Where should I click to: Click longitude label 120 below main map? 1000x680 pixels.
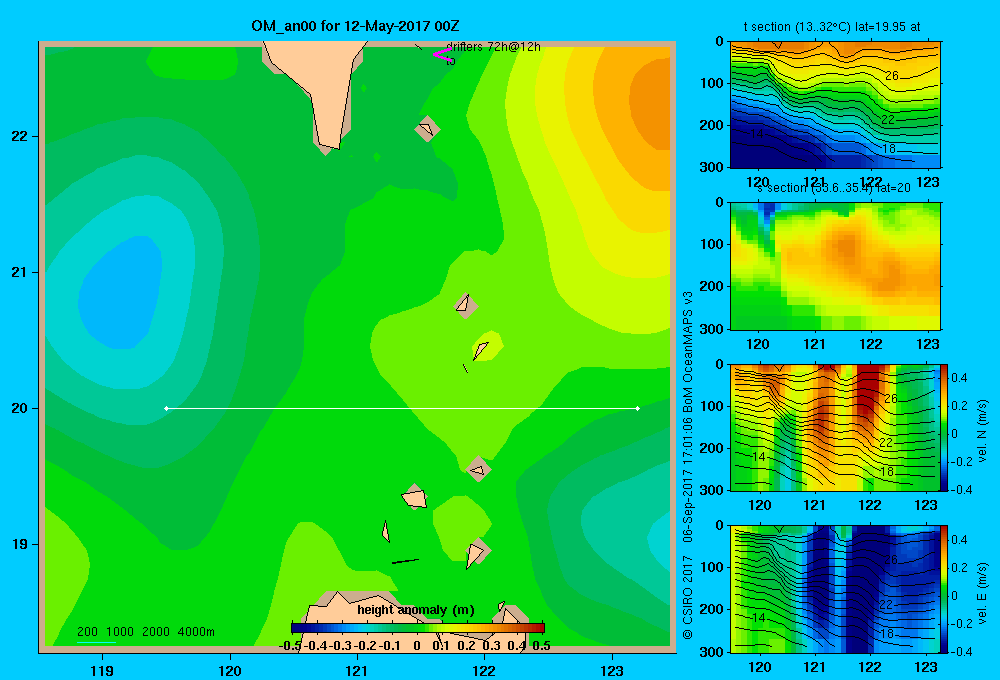click(230, 670)
